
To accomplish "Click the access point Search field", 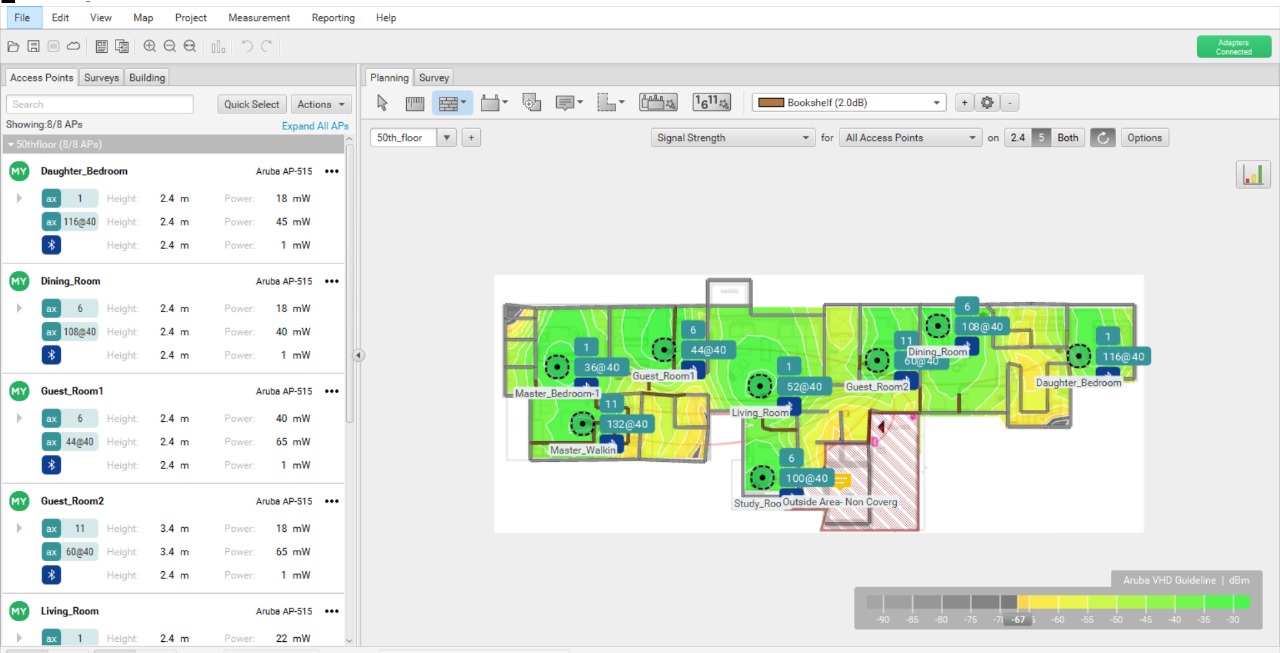I will 100,104.
